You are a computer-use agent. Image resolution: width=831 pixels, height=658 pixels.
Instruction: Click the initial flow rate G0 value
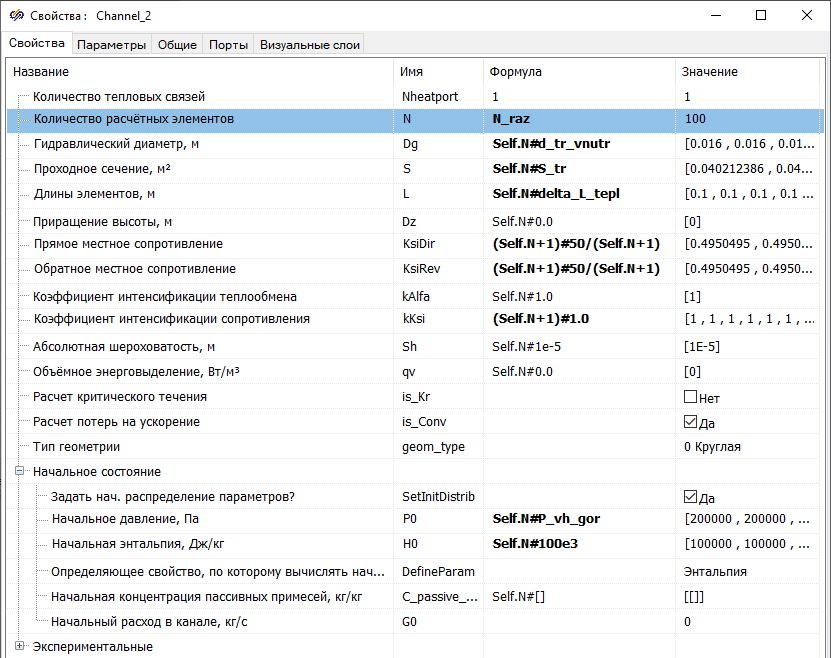point(750,622)
